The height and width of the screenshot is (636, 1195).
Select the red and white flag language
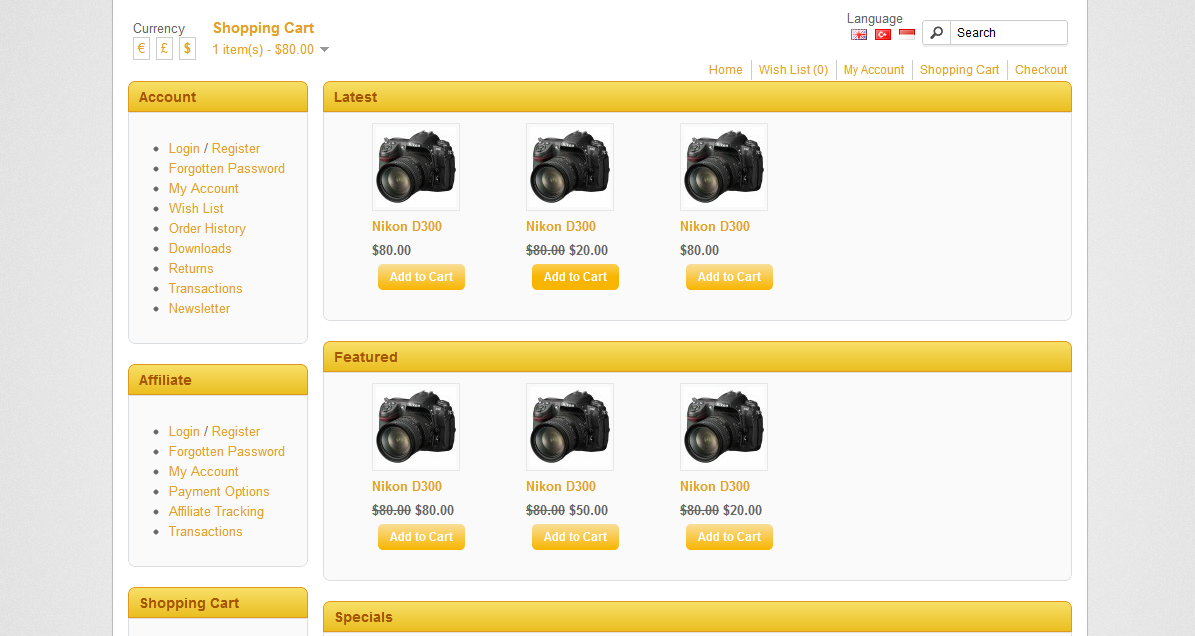pyautogui.click(x=907, y=34)
